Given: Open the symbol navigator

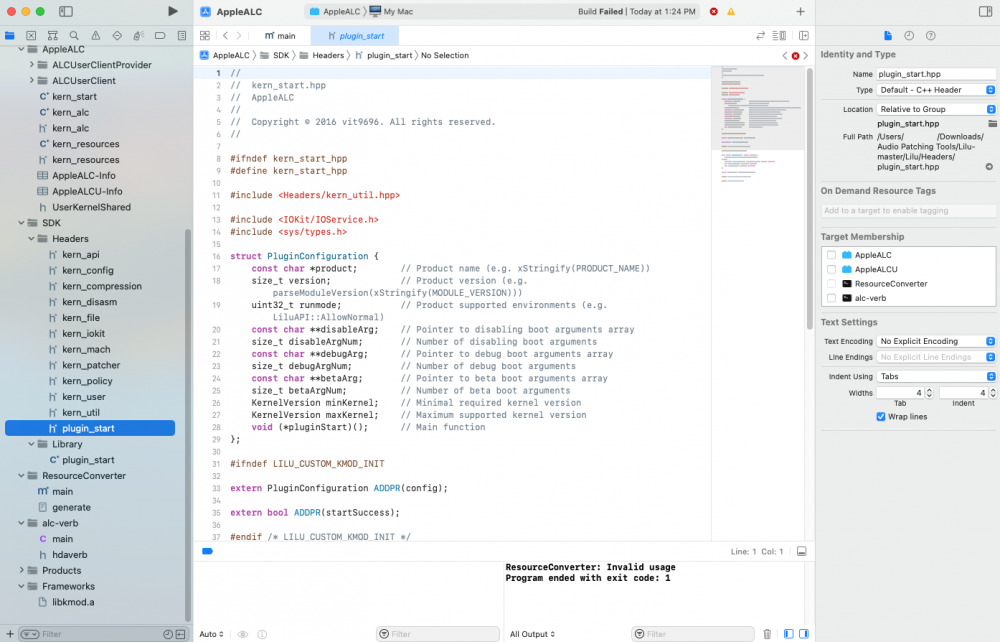Looking at the screenshot, I should (53, 36).
